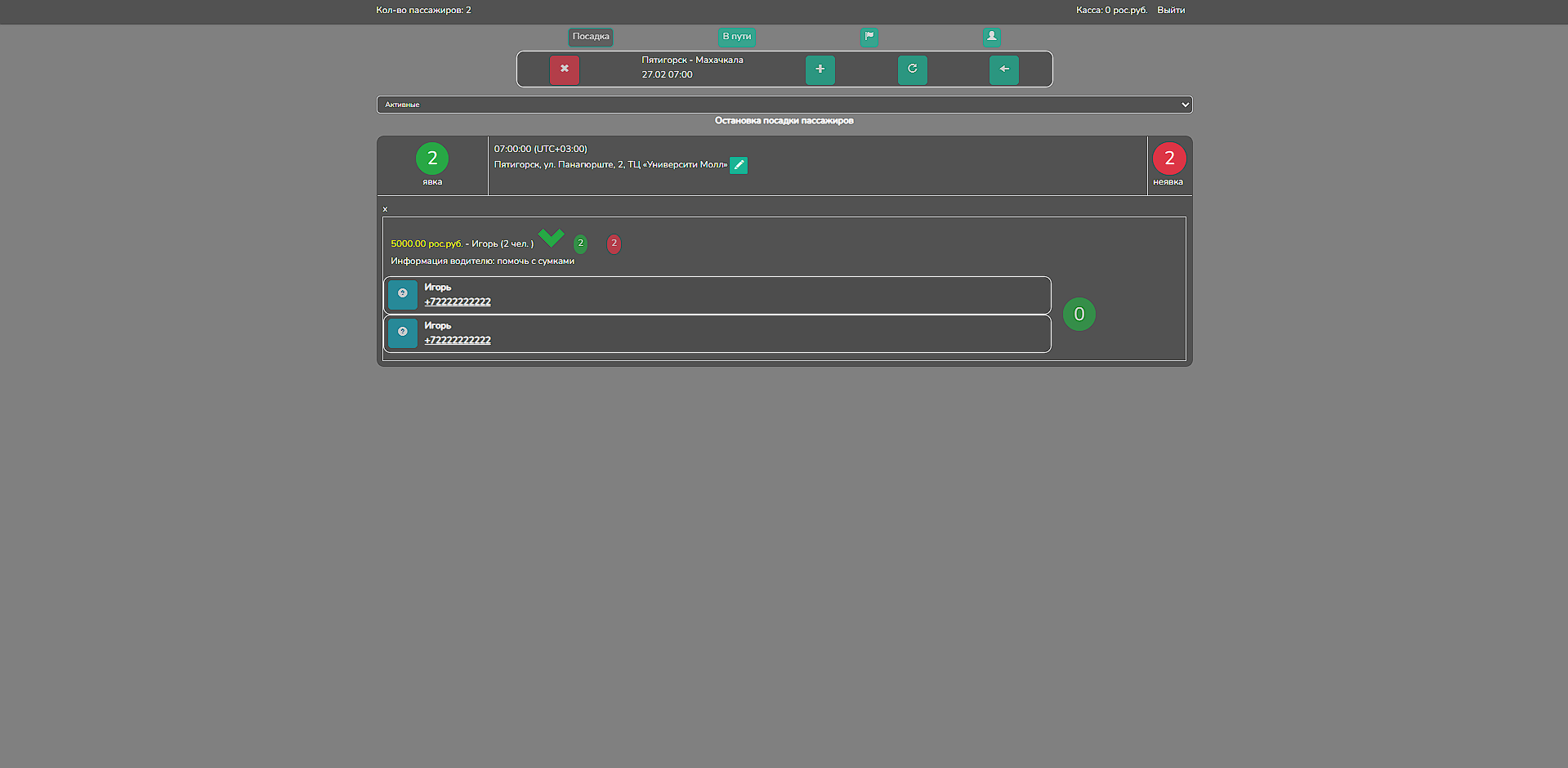
Task: Click the red X cancel trip button
Action: [564, 69]
